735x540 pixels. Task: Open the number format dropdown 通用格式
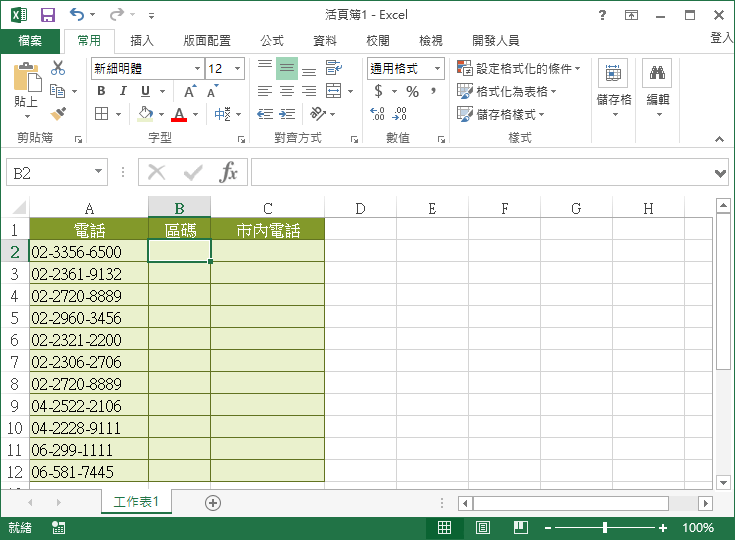(x=437, y=68)
